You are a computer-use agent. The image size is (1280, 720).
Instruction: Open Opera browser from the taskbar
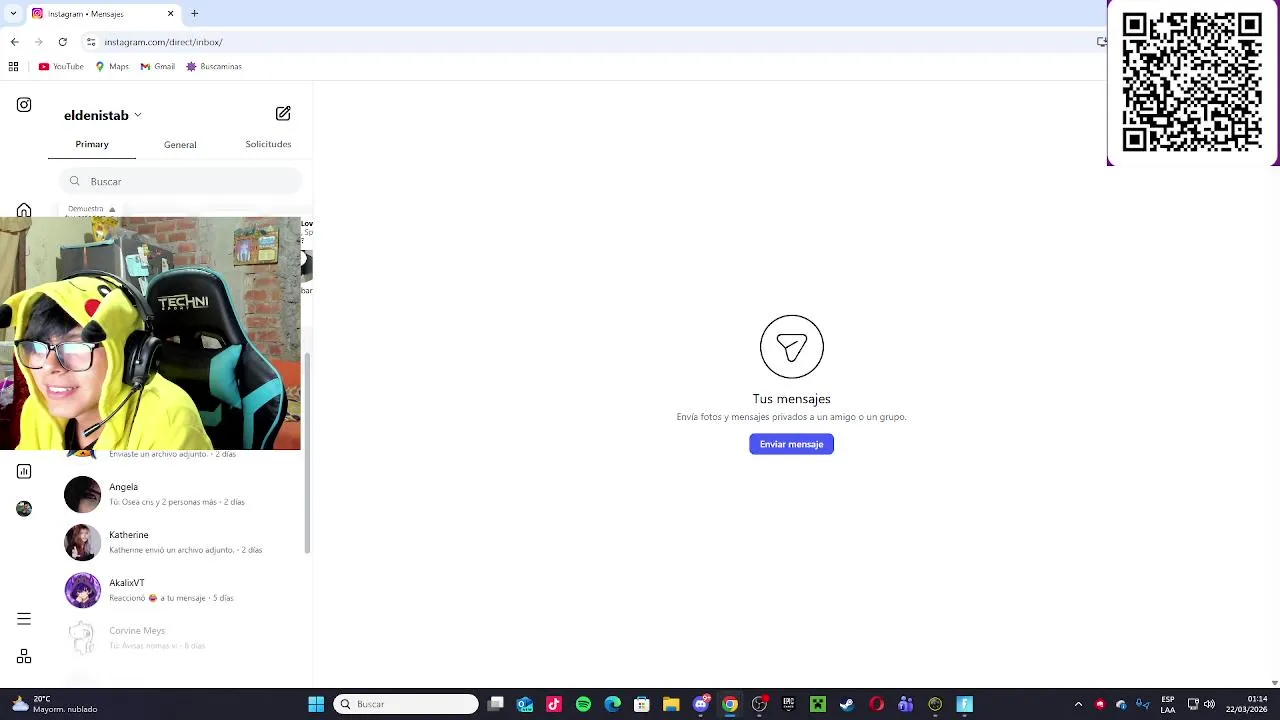tap(876, 704)
